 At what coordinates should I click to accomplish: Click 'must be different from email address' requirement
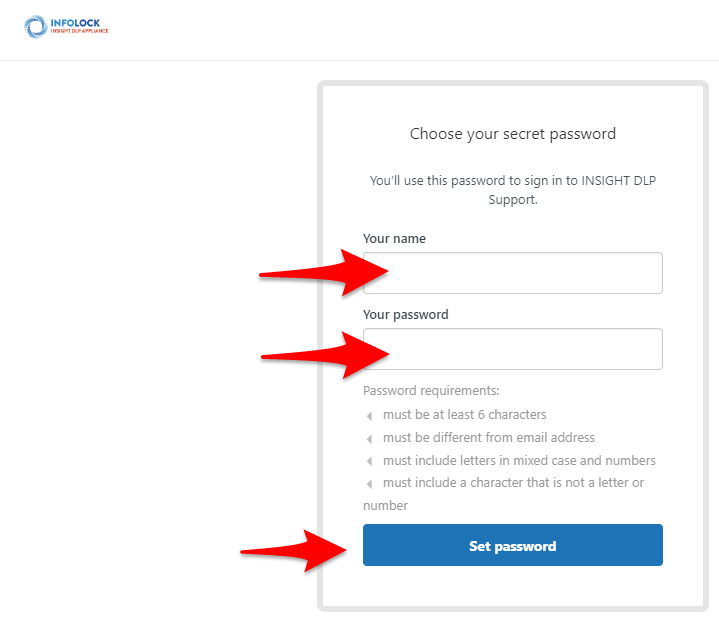pos(489,438)
